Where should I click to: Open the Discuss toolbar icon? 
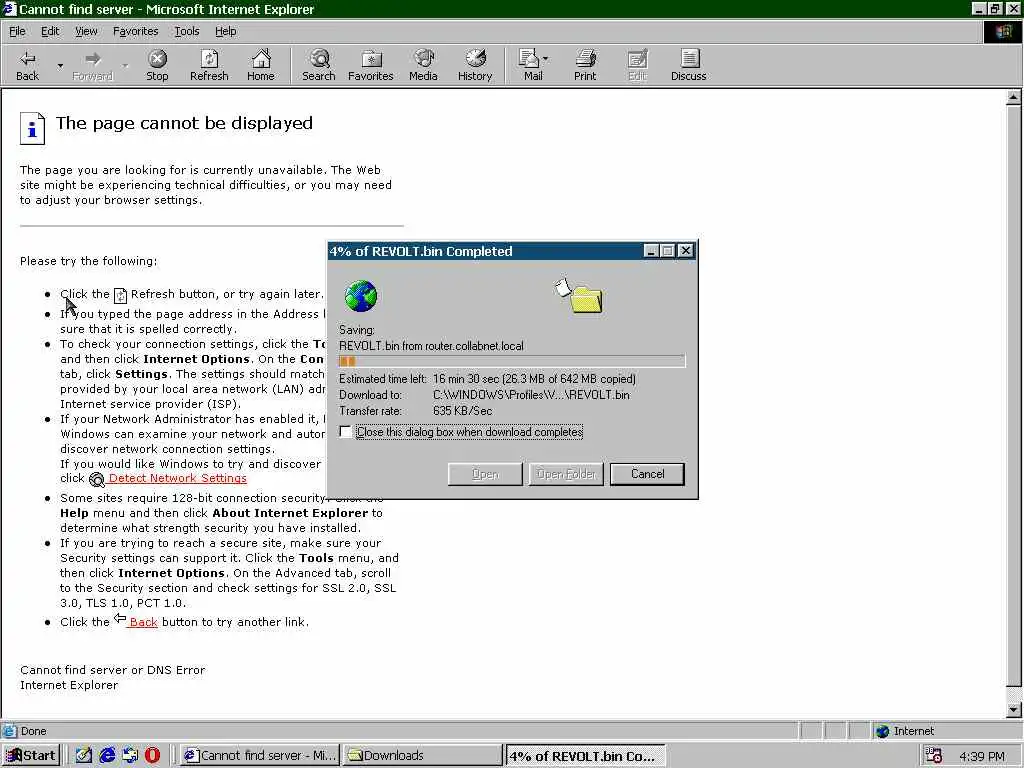(688, 65)
